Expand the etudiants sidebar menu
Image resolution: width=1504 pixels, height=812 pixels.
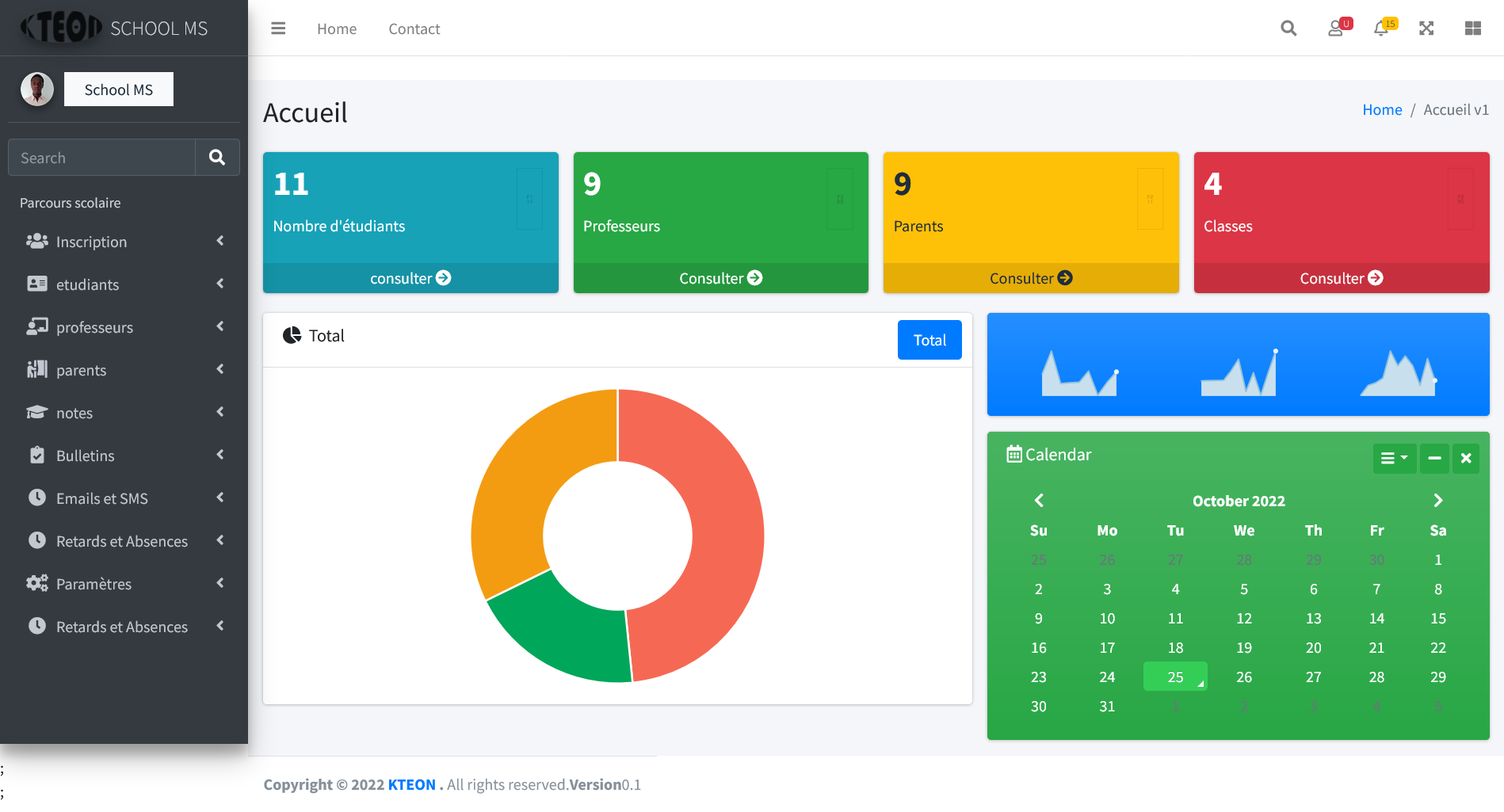124,284
